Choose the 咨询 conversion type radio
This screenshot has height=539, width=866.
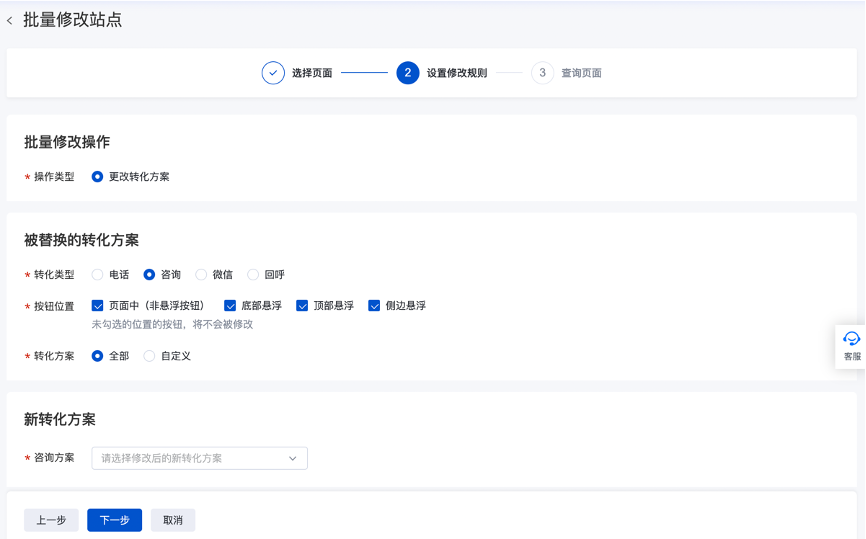[x=149, y=274]
